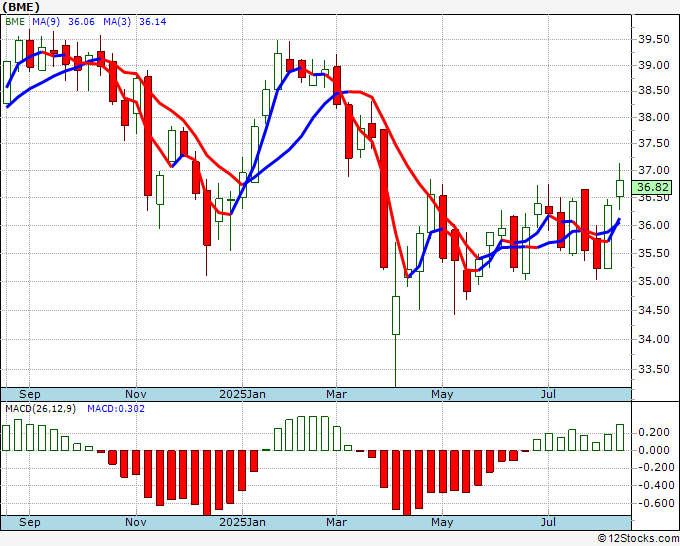This screenshot has width=680, height=546.
Task: Click the 38.00 price axis label
Action: 654,117
